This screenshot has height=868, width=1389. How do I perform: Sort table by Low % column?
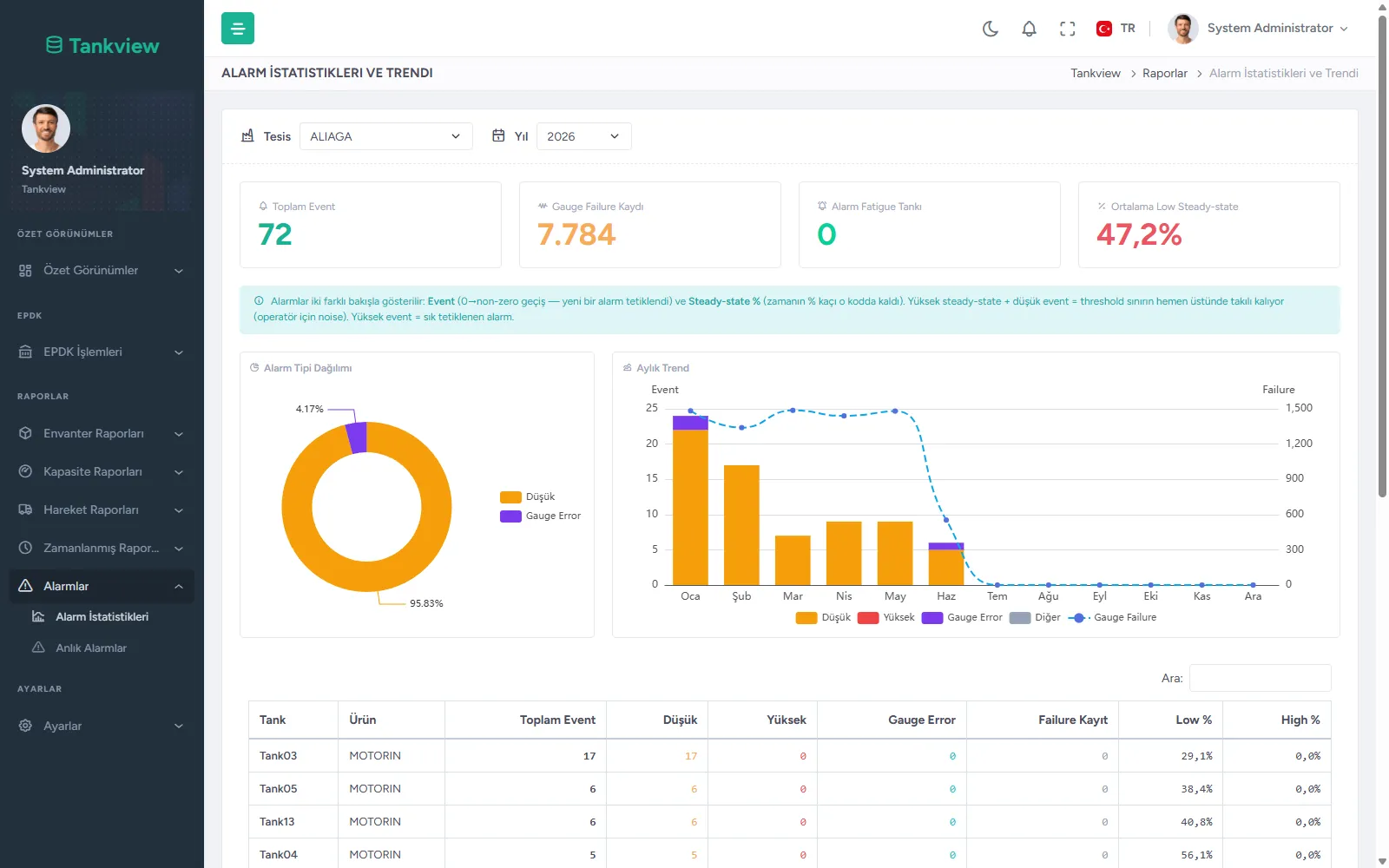pyautogui.click(x=1171, y=720)
